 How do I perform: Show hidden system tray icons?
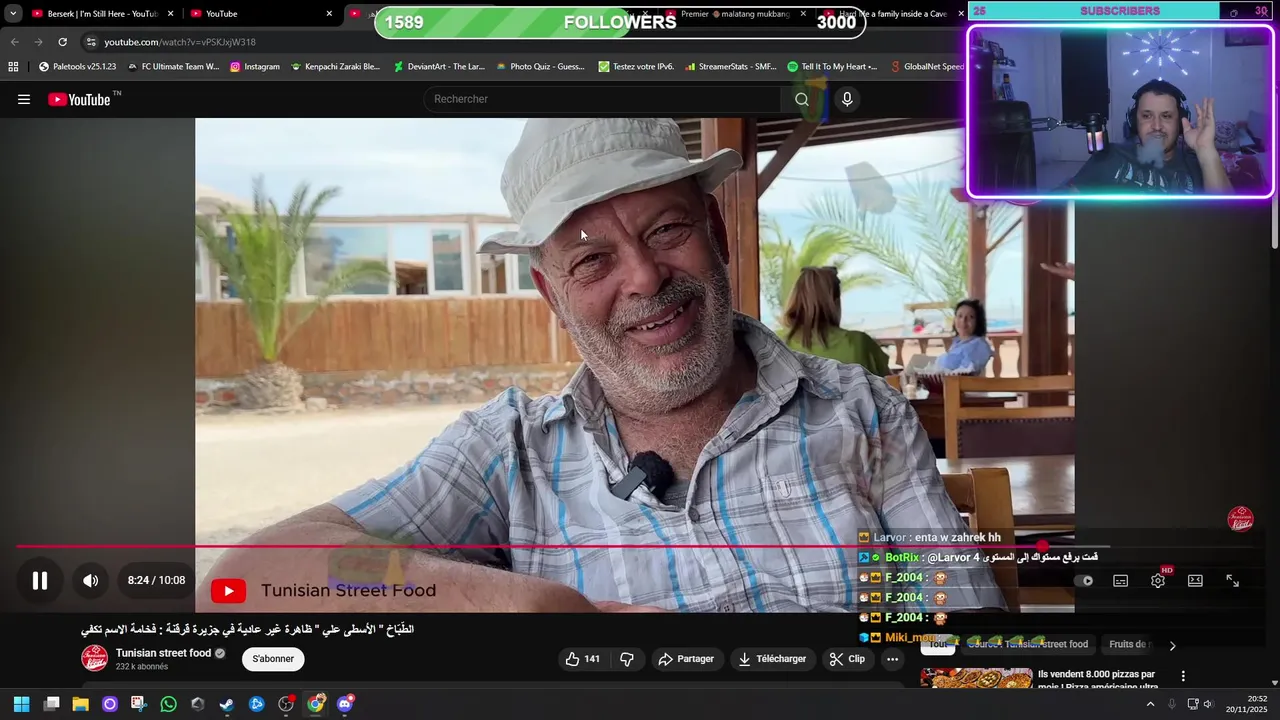coord(1150,704)
